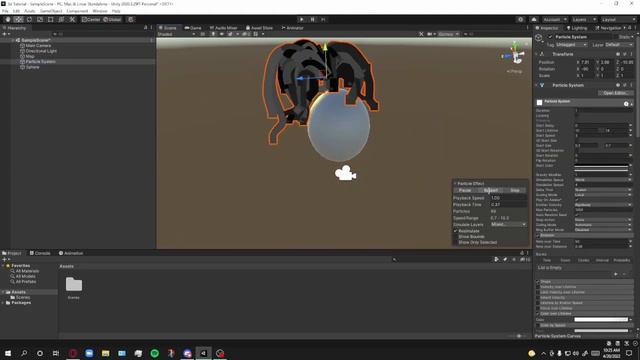Screen dimensions: 640x360
Task: Open the Gizmos dropdown in scene view
Action: (448, 34)
